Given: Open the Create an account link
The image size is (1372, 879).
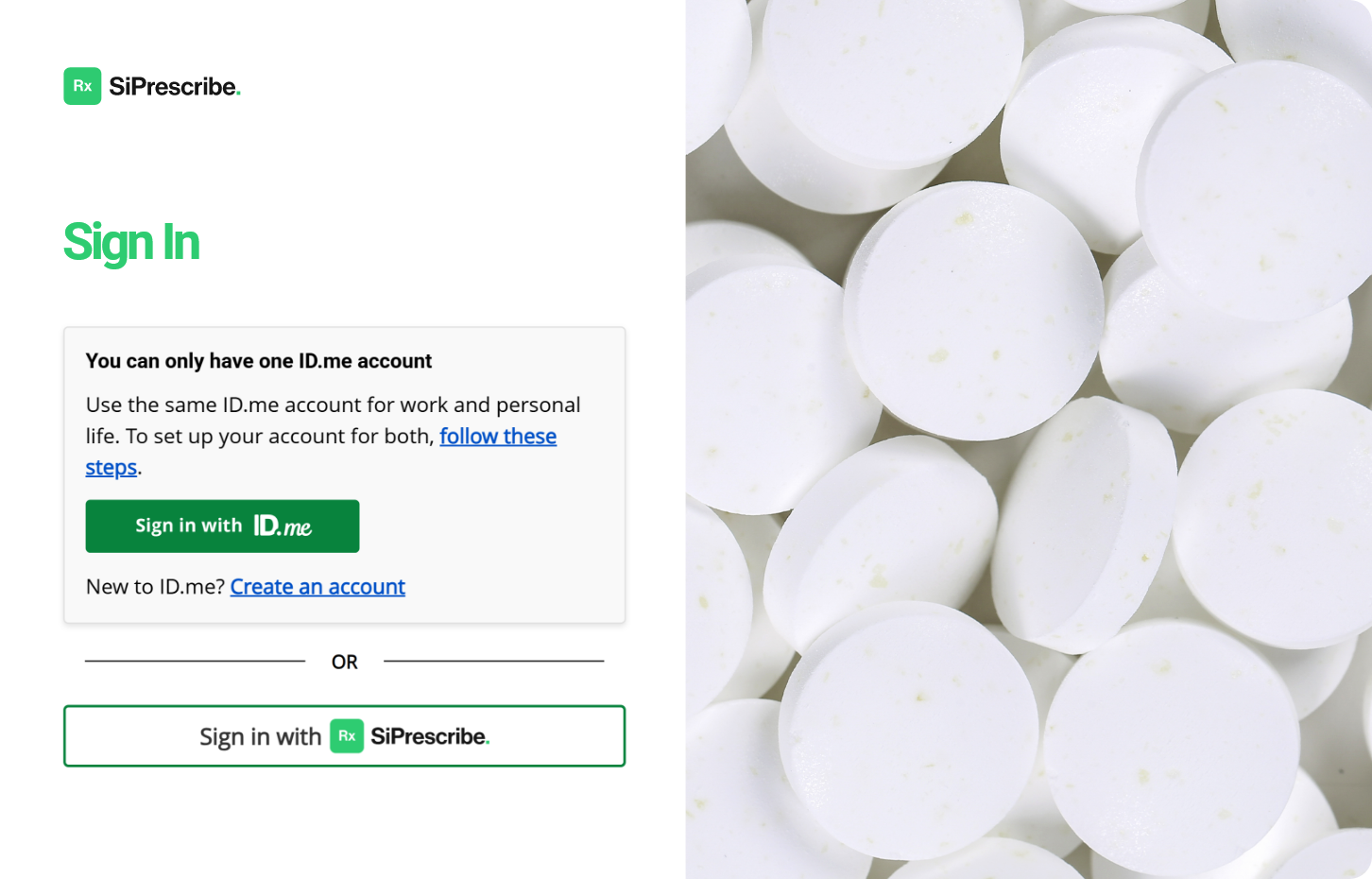Looking at the screenshot, I should (x=317, y=587).
